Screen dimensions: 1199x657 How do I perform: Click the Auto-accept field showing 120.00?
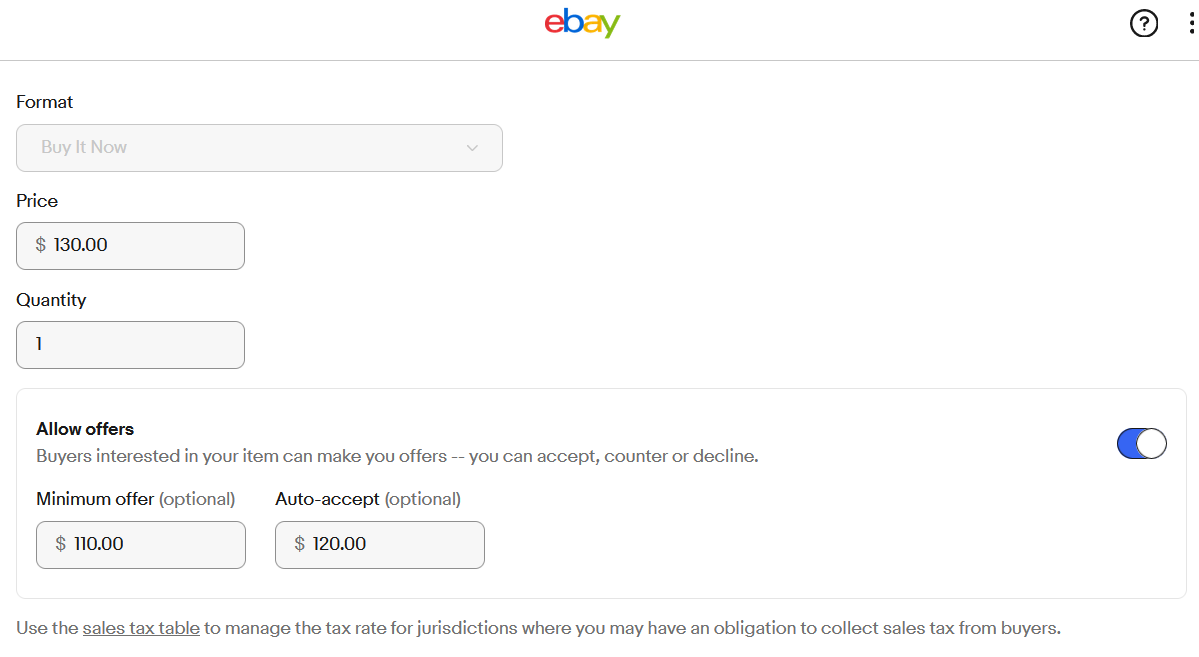pyautogui.click(x=379, y=544)
